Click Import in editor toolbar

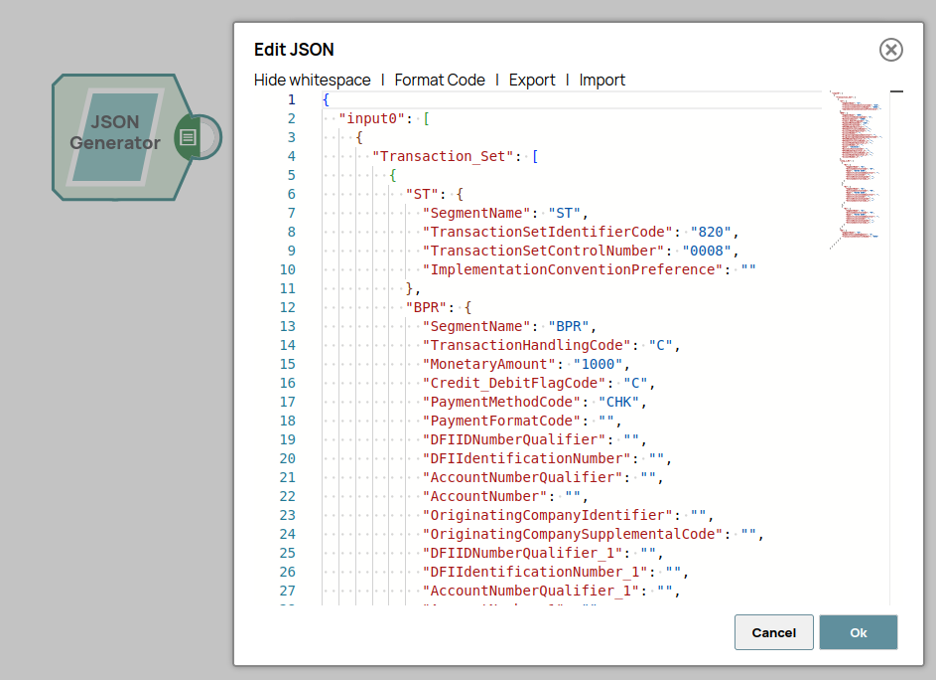tap(602, 80)
